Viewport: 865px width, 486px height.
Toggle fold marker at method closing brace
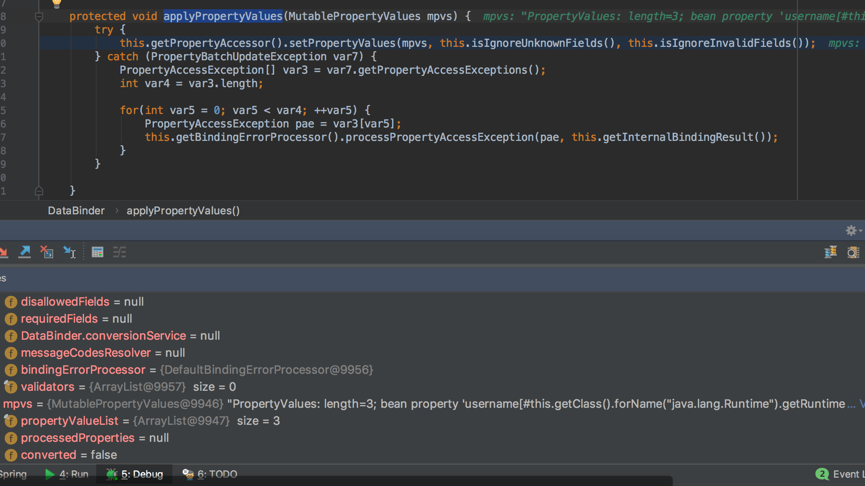tap(39, 190)
